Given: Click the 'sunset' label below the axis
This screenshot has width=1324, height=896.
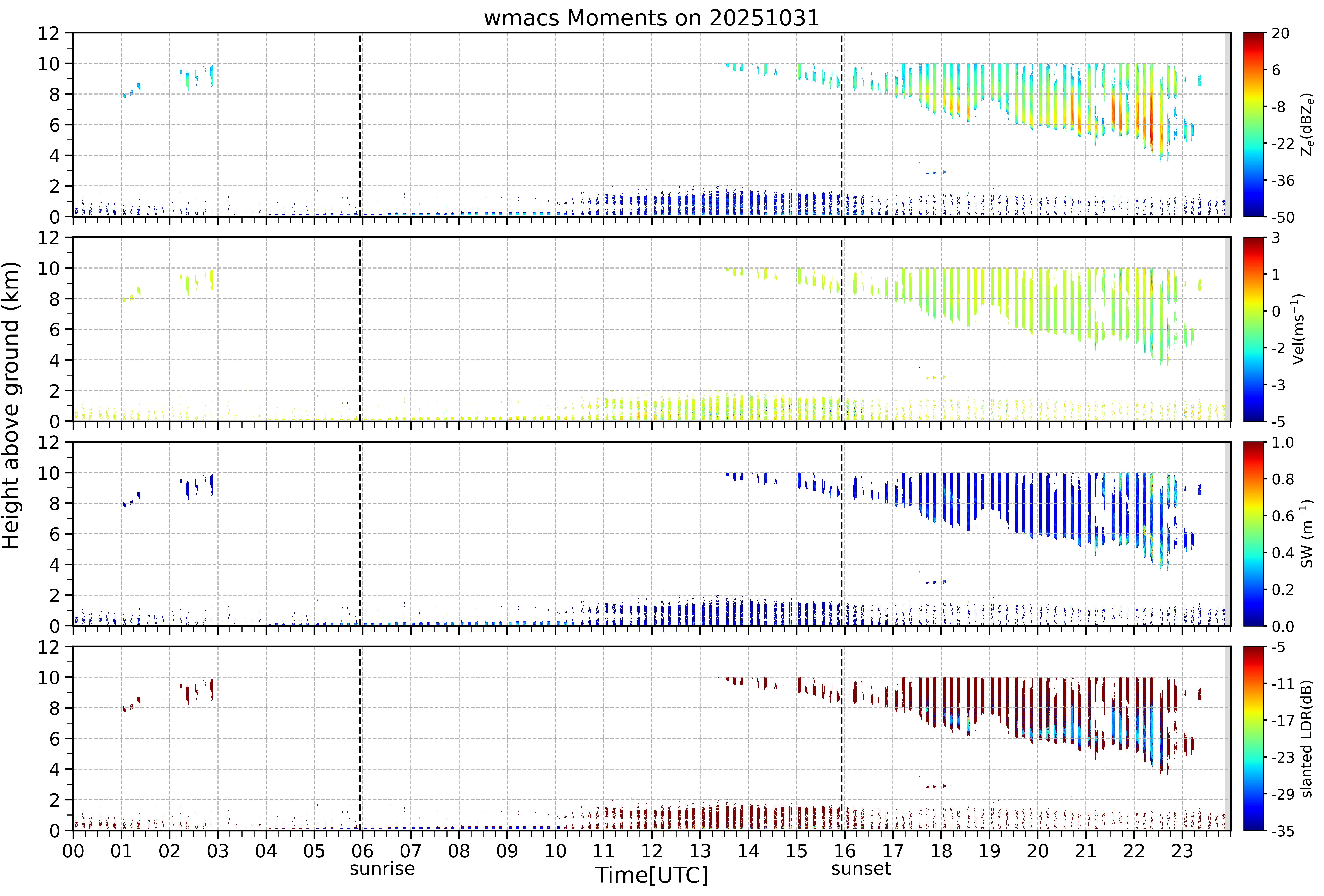Looking at the screenshot, I should (x=861, y=869).
